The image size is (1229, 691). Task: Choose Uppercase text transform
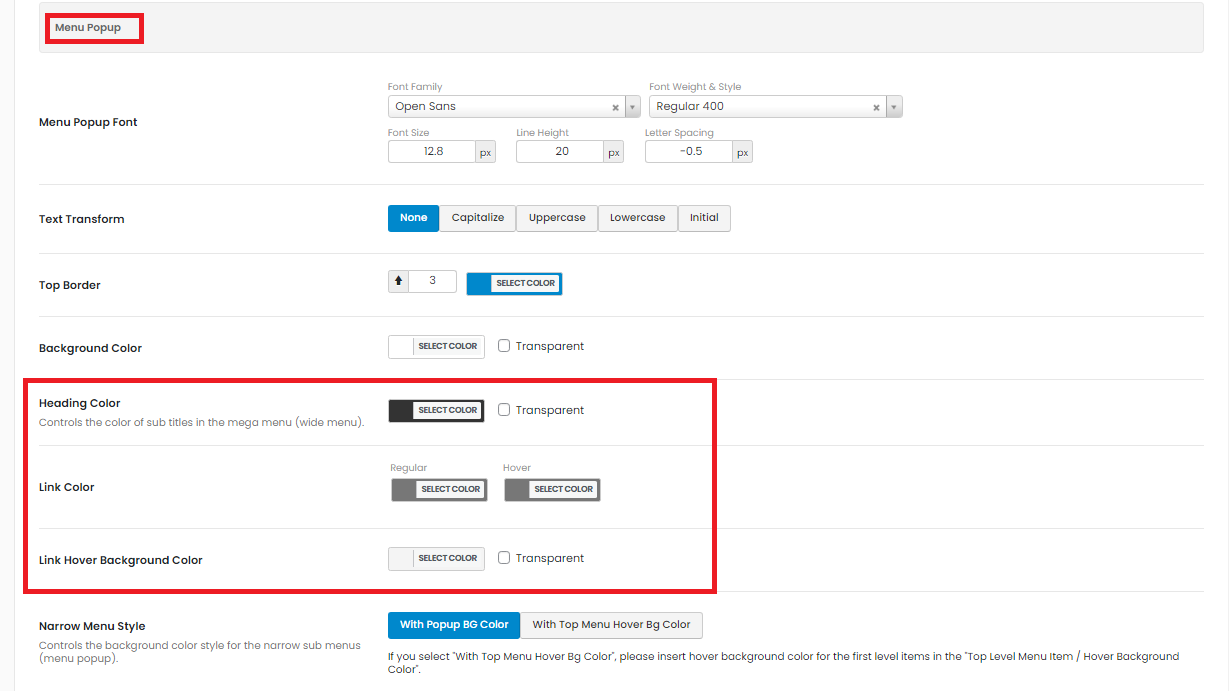pos(557,218)
